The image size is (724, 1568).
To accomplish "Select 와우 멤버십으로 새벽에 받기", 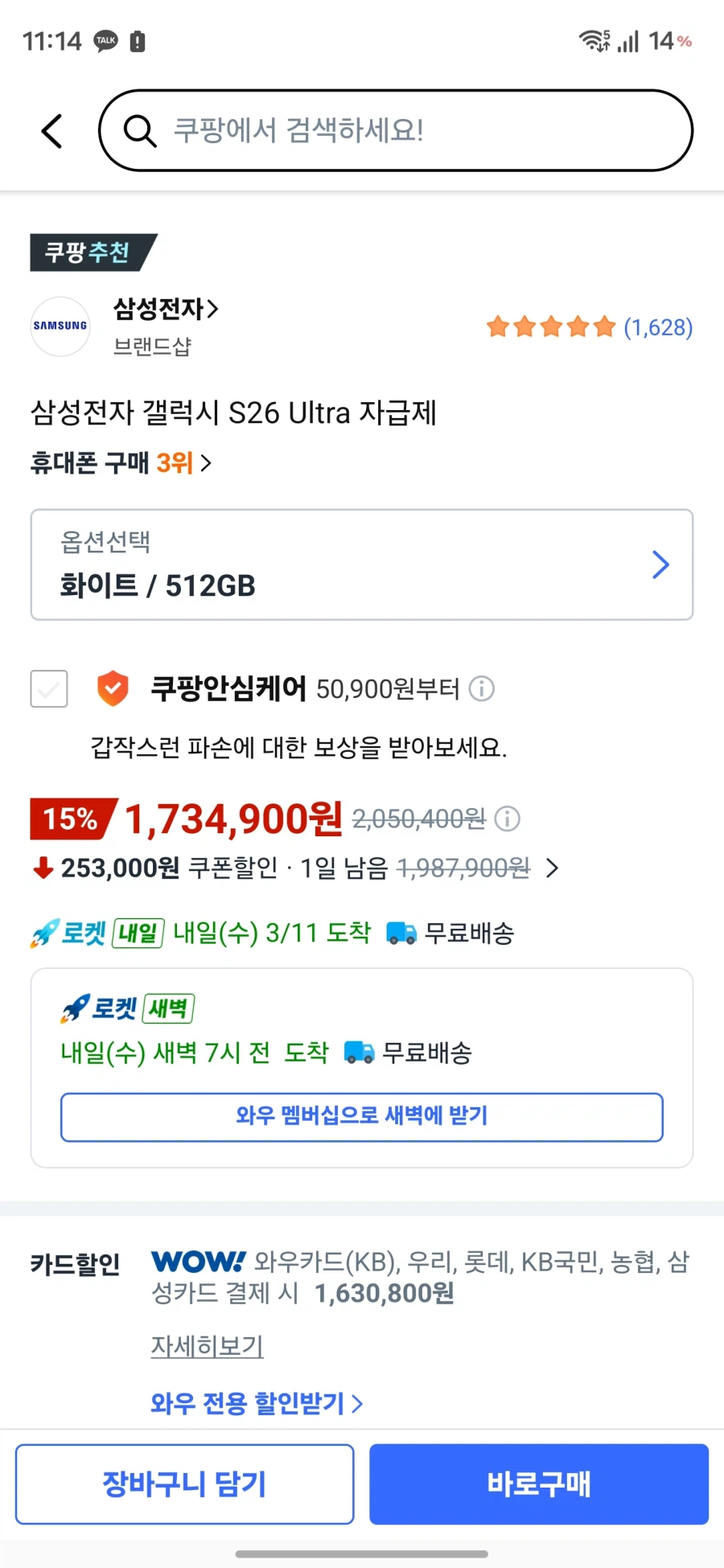I will click(360, 1117).
